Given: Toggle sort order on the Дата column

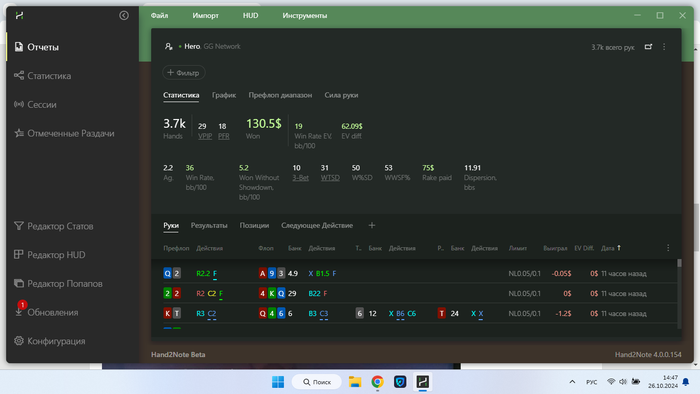Looking at the screenshot, I should 611,248.
